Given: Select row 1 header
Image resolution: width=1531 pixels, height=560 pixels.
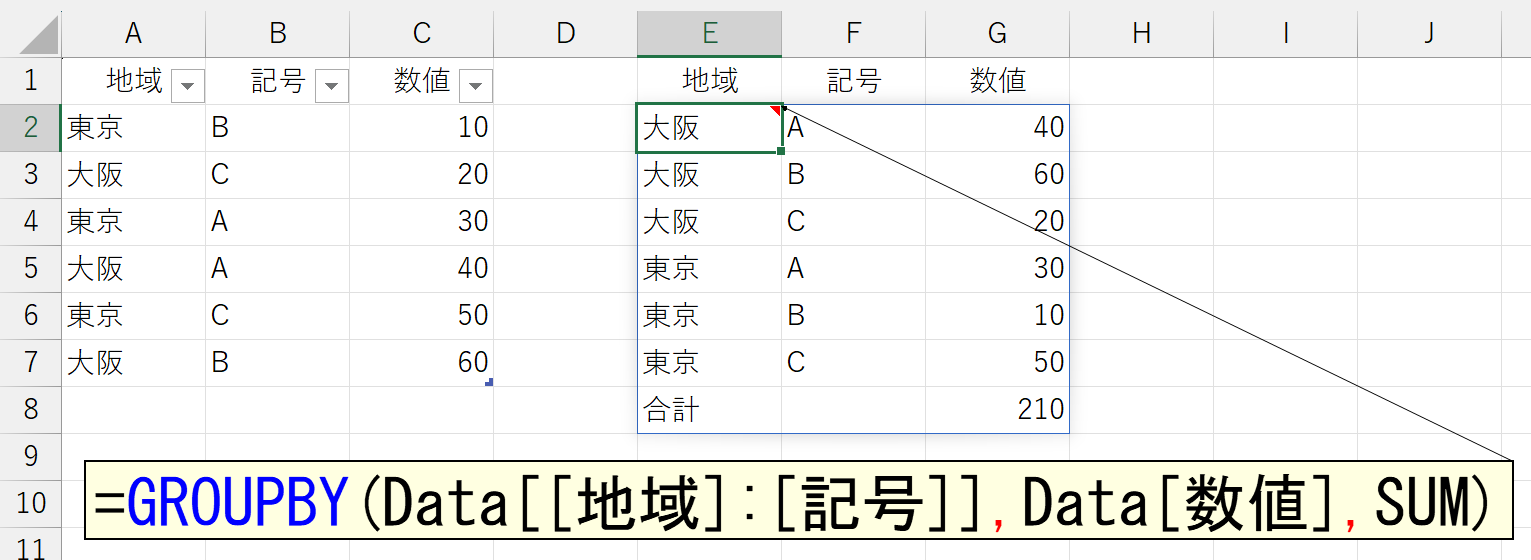Looking at the screenshot, I should 30,81.
